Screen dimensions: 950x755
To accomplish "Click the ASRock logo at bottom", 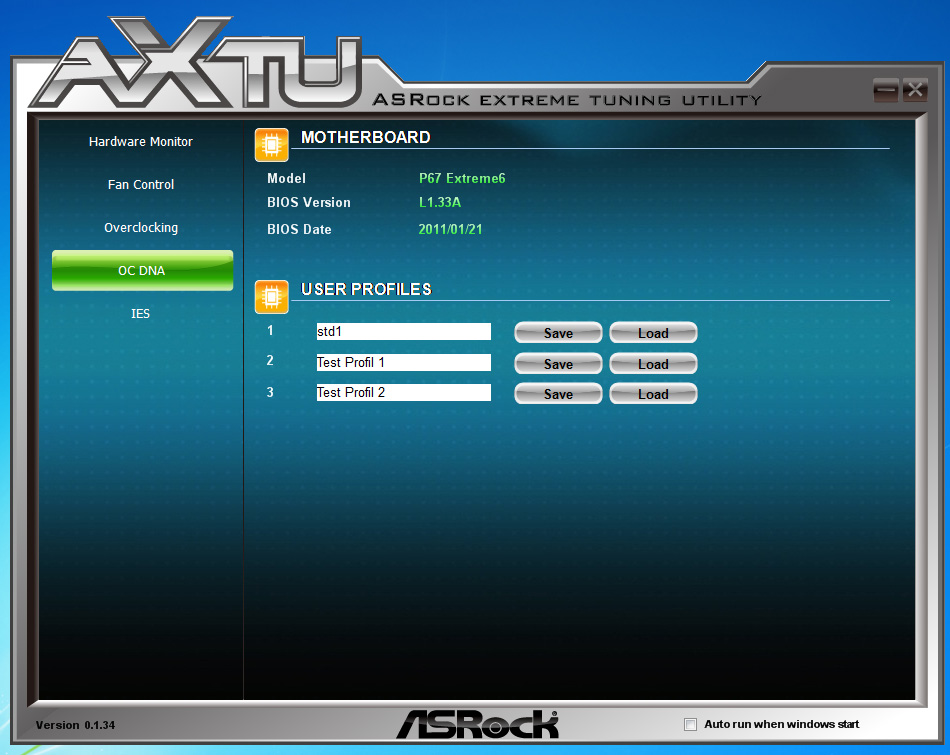I will (478, 724).
